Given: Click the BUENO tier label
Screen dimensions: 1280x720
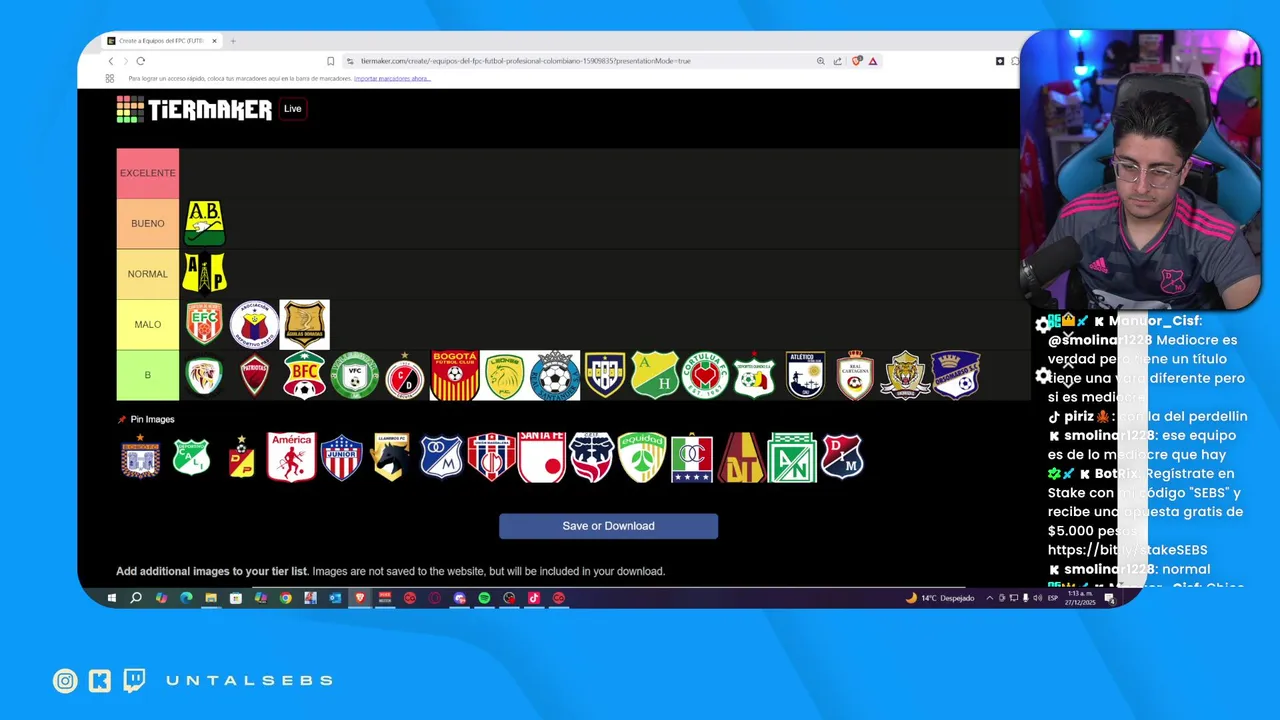Looking at the screenshot, I should tap(147, 223).
